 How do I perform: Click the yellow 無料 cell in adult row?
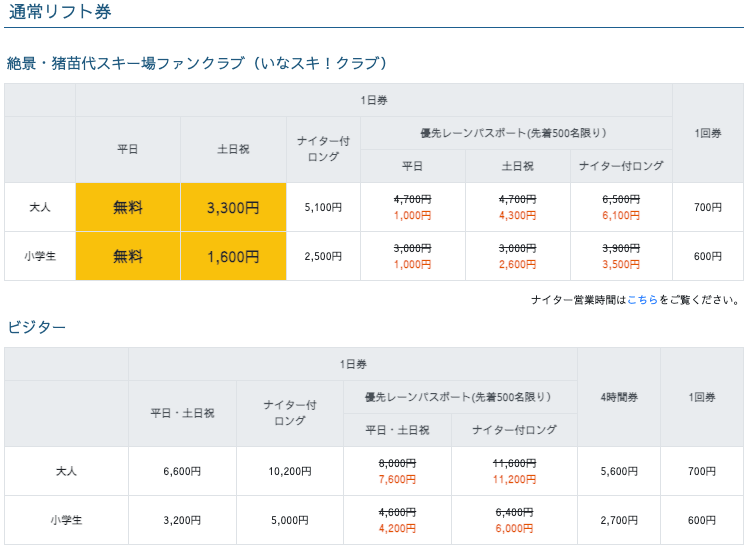click(128, 208)
